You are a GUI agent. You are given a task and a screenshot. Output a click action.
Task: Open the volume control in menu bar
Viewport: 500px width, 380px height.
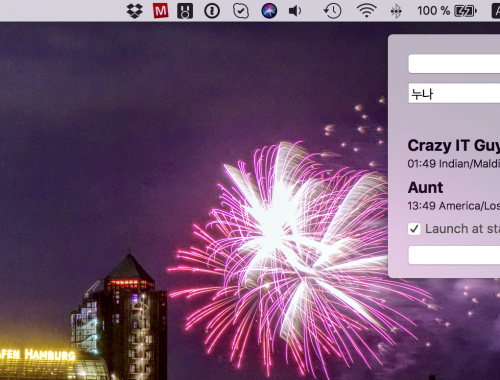(295, 11)
